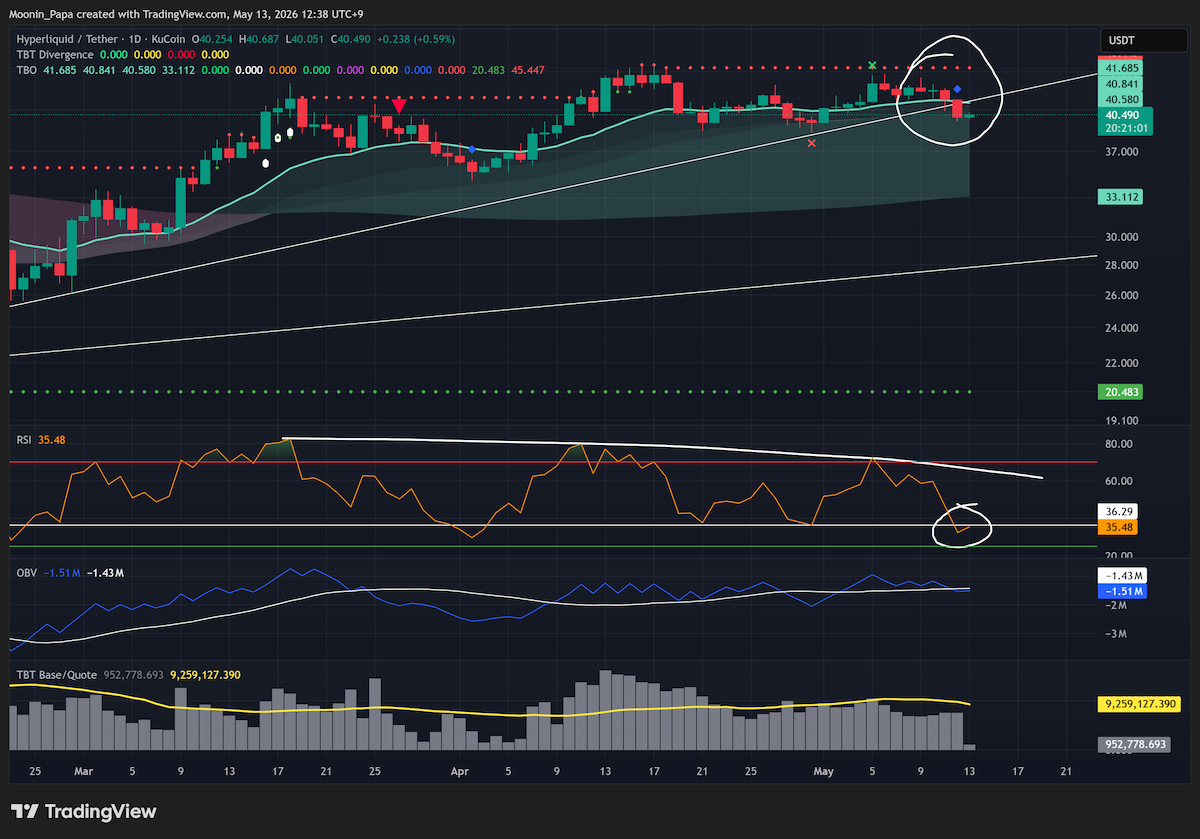Click the red down-triangle signal marker
Screen dimensions: 1200x839
tap(399, 106)
